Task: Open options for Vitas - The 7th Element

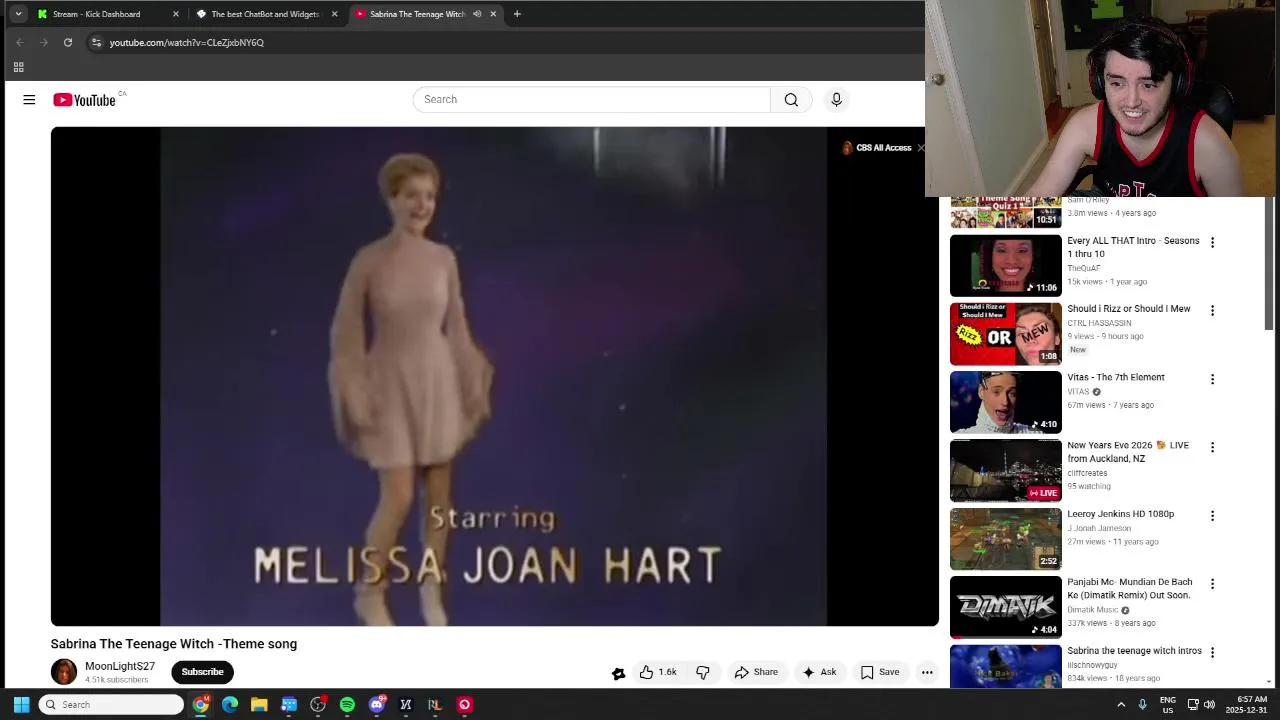Action: 1212,379
